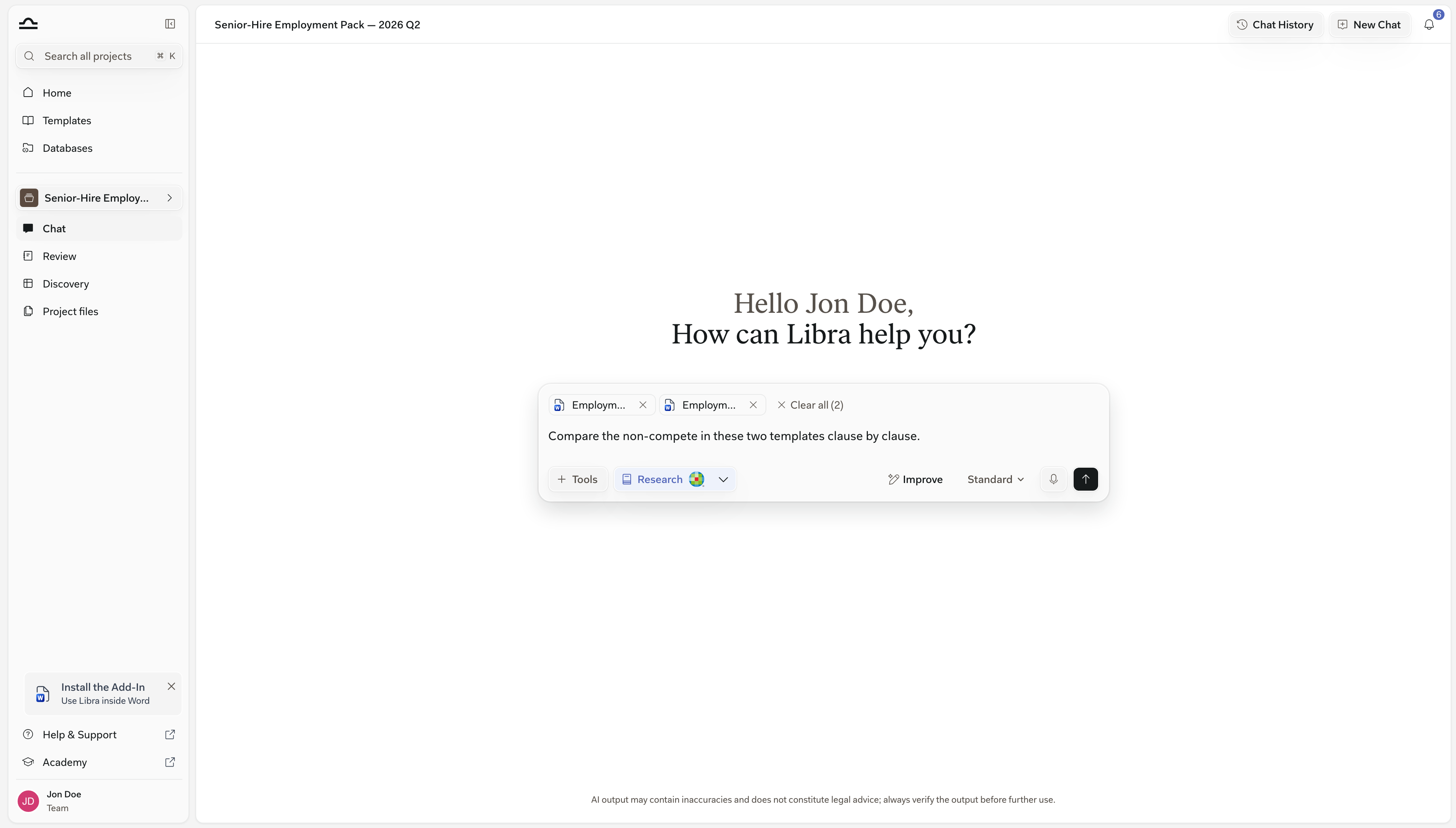
Task: Start a New Chat
Action: coord(1370,25)
